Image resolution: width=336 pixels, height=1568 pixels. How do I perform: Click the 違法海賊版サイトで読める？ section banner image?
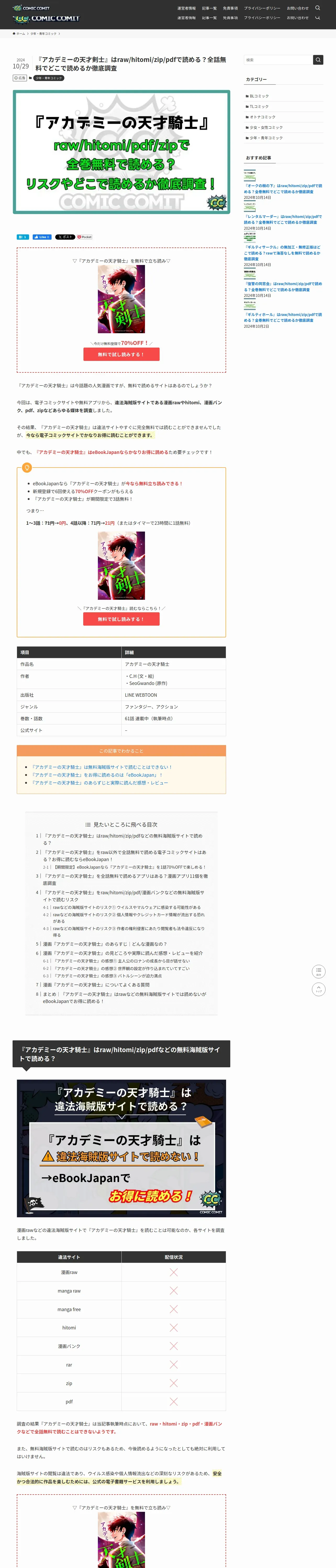(x=121, y=1148)
